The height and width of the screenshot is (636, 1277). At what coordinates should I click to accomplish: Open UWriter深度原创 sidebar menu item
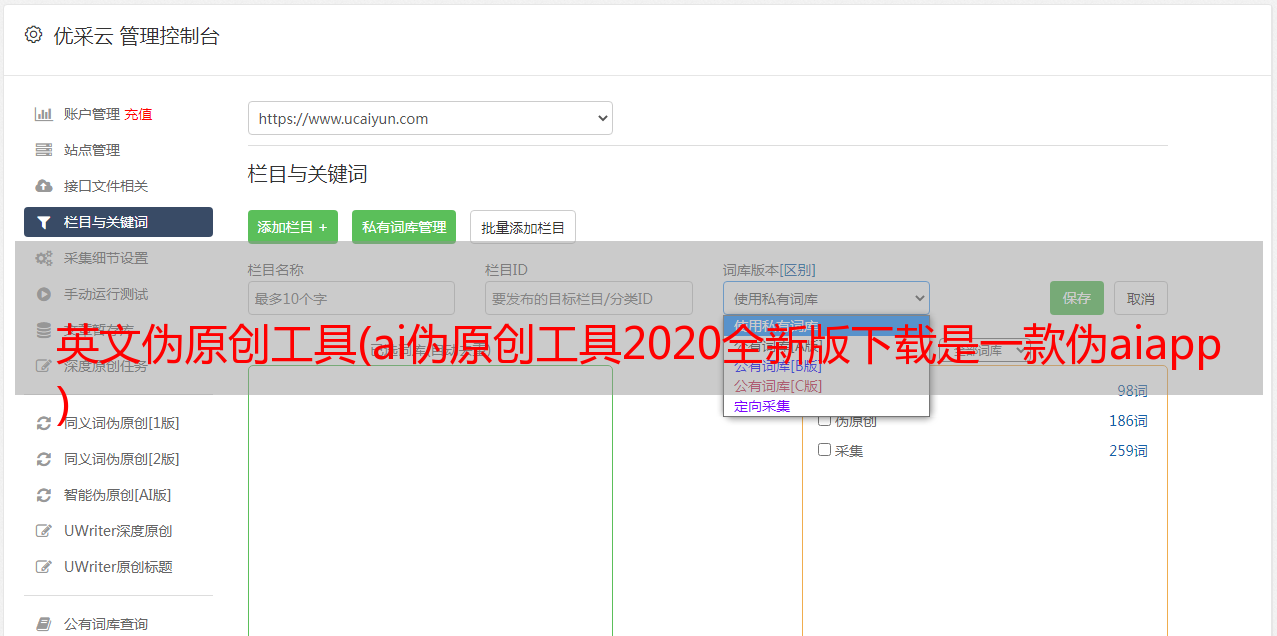[118, 531]
